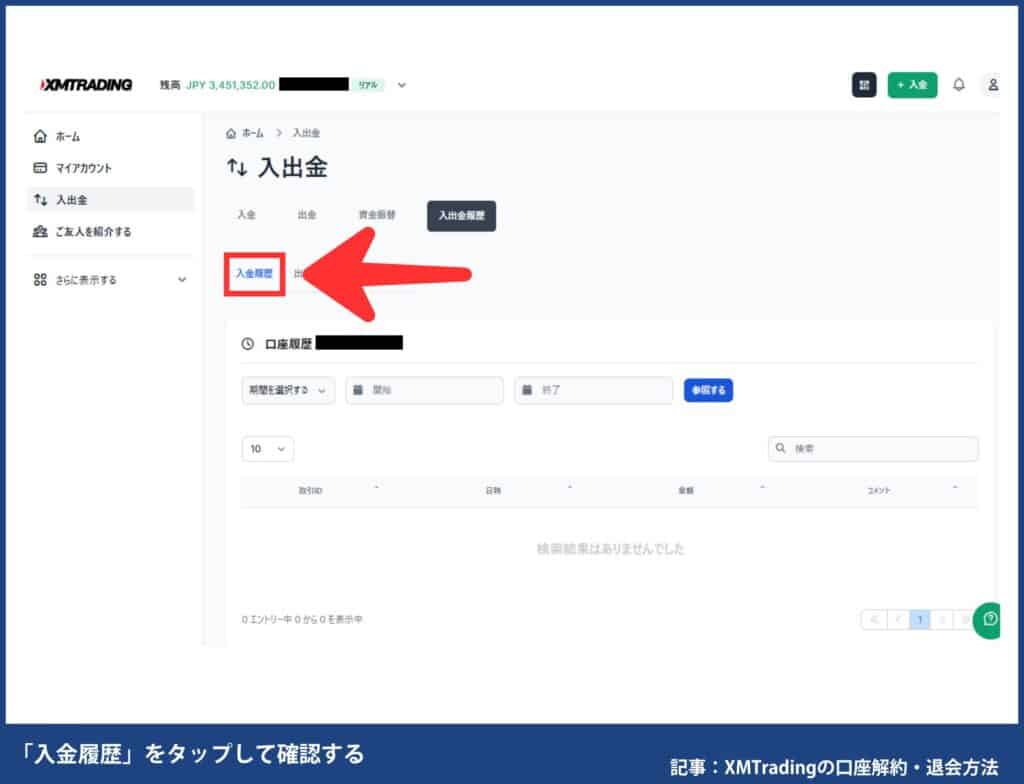The image size is (1024, 784).
Task: Expand さらに表示する in the sidebar
Action: (111, 280)
